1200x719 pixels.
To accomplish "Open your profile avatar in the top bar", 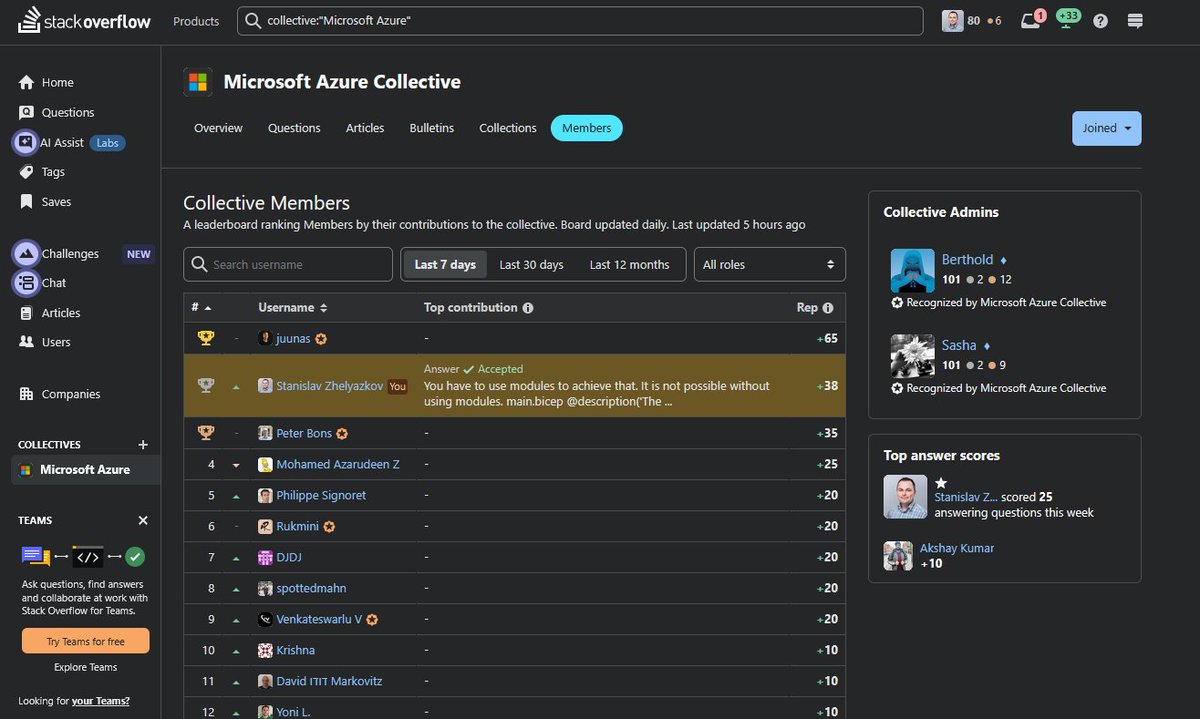I will point(953,20).
